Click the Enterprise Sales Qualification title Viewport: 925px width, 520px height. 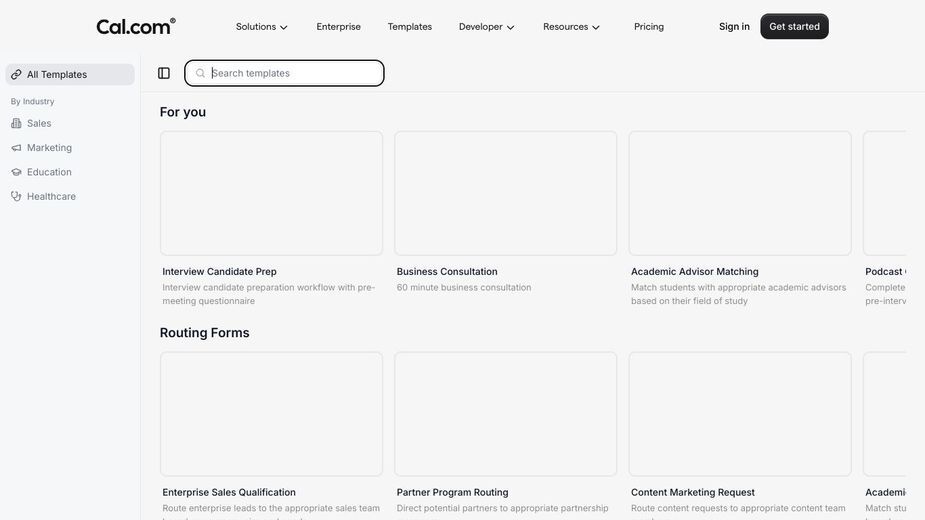point(229,492)
